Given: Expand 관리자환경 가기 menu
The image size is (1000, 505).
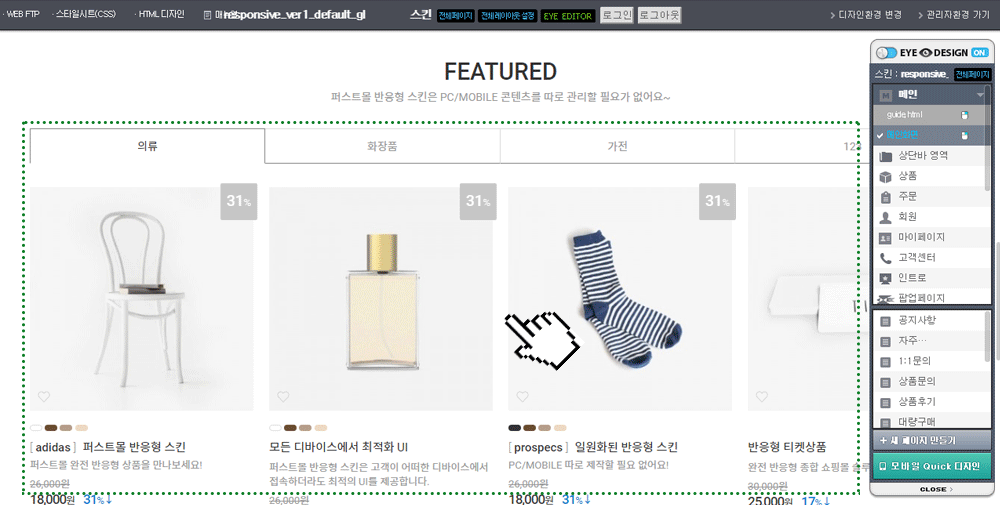Looking at the screenshot, I should coord(954,15).
